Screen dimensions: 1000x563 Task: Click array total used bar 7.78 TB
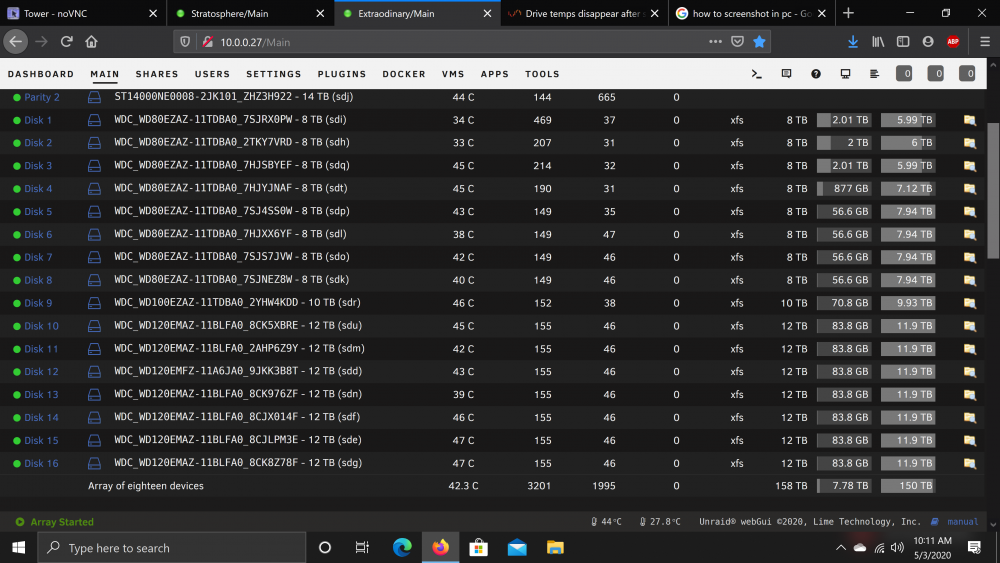tap(844, 486)
